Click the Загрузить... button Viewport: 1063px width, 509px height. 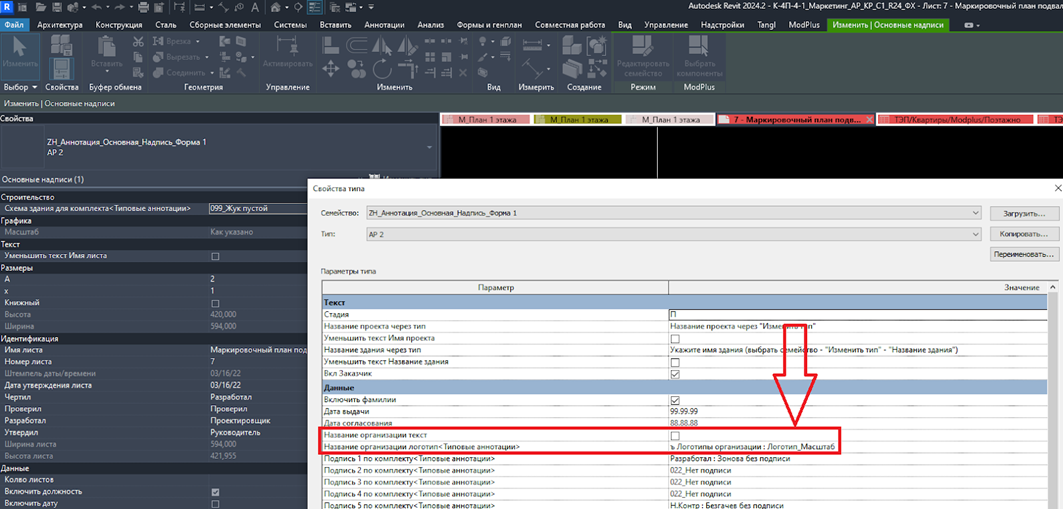[x=1023, y=213]
